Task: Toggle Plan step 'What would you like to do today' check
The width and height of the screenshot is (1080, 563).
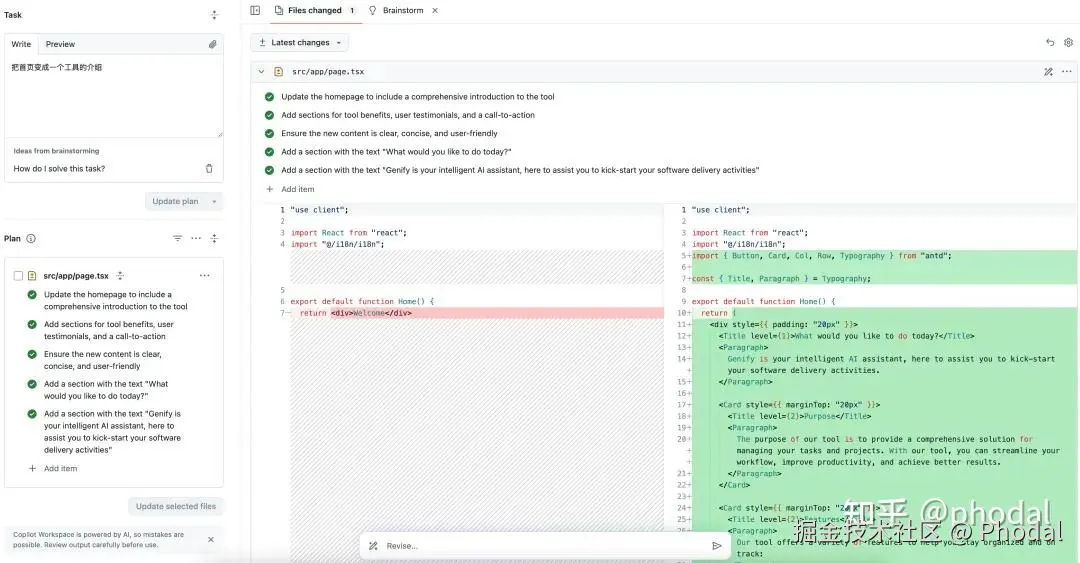Action: (x=32, y=385)
